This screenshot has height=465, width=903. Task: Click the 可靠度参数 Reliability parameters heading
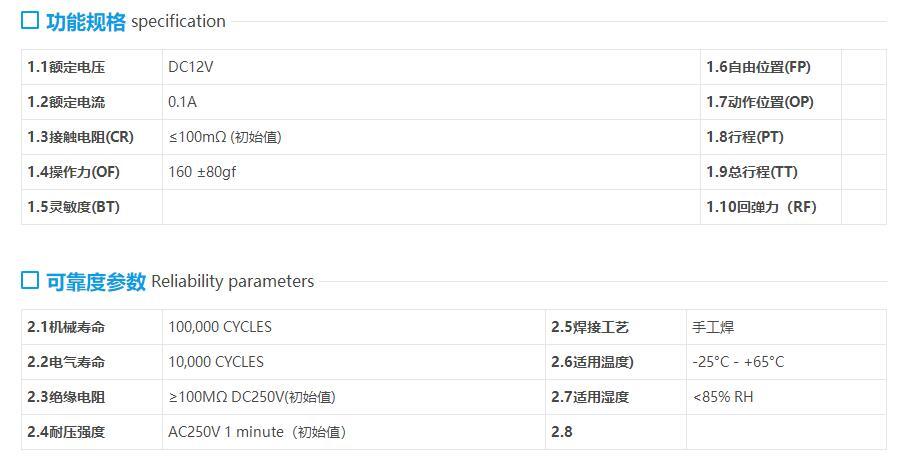[180, 282]
